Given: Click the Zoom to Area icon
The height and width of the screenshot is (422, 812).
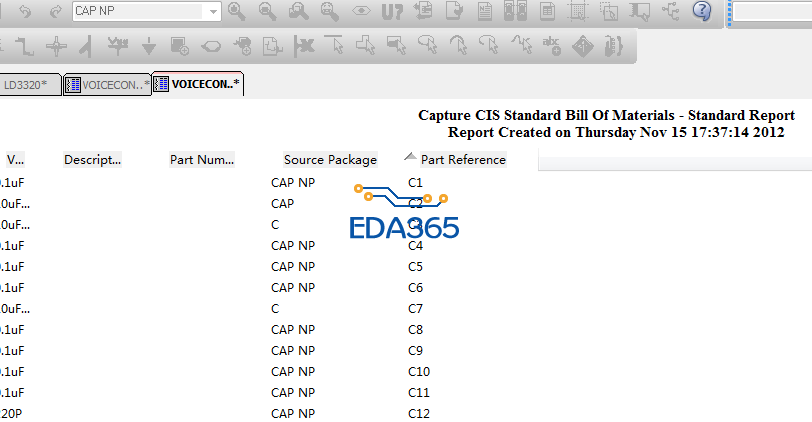Looking at the screenshot, I should 299,11.
